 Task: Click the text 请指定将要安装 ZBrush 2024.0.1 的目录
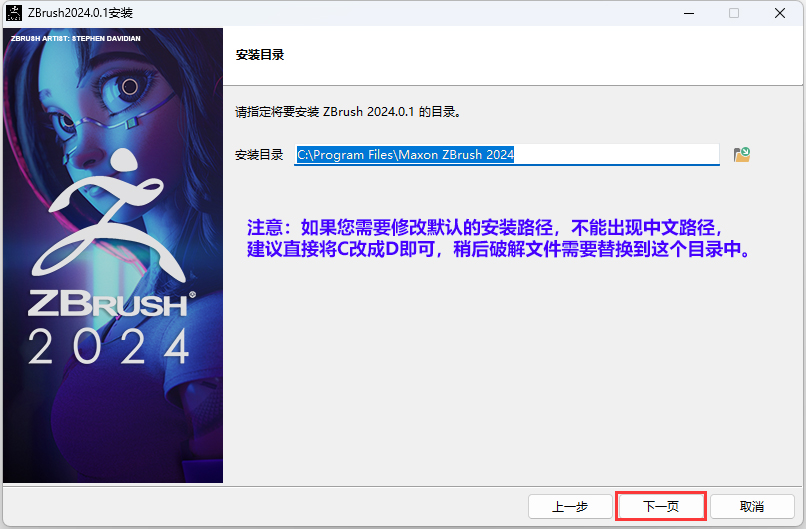pos(348,112)
